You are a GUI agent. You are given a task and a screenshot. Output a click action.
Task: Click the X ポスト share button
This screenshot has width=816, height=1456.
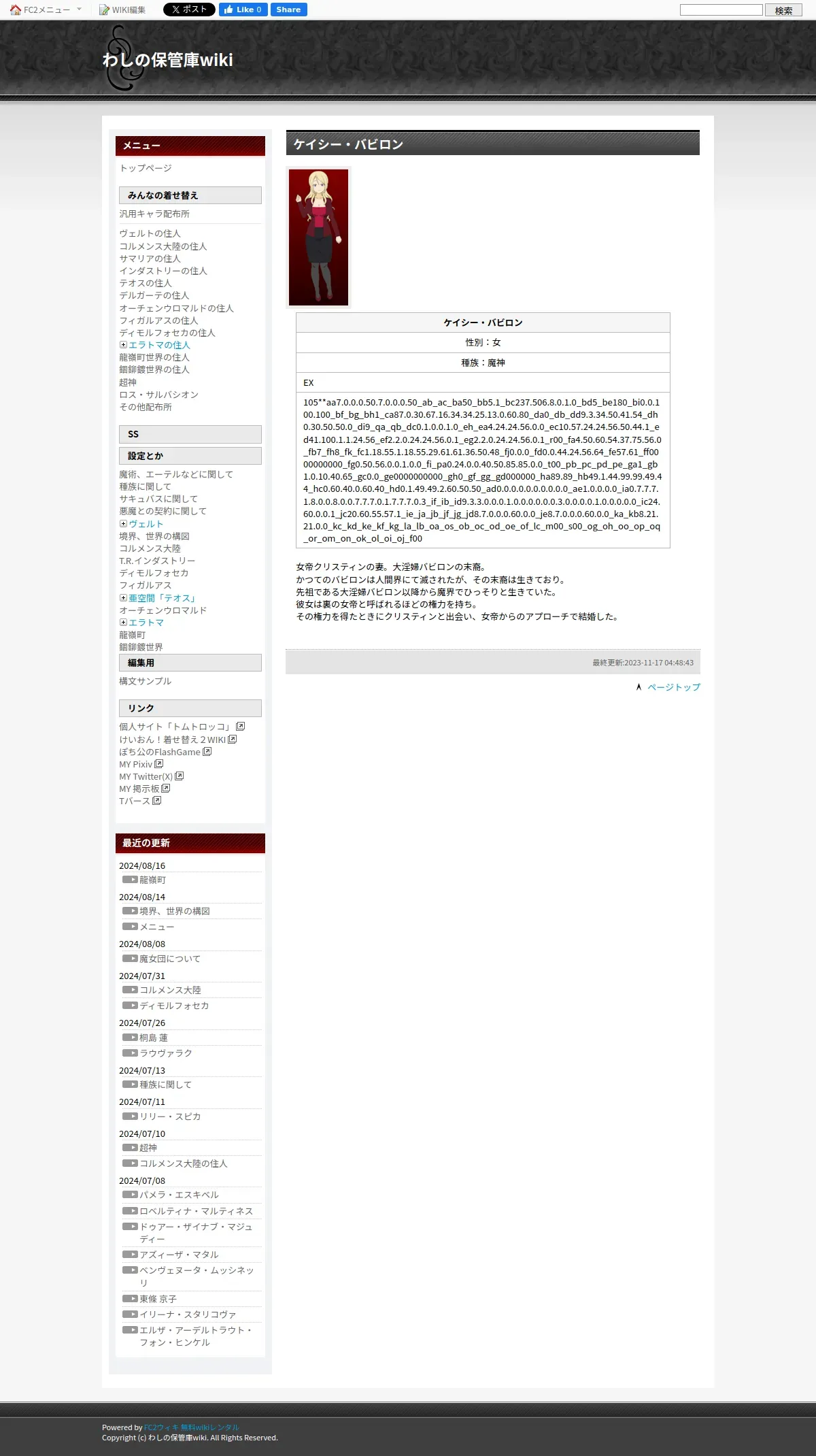coord(189,10)
